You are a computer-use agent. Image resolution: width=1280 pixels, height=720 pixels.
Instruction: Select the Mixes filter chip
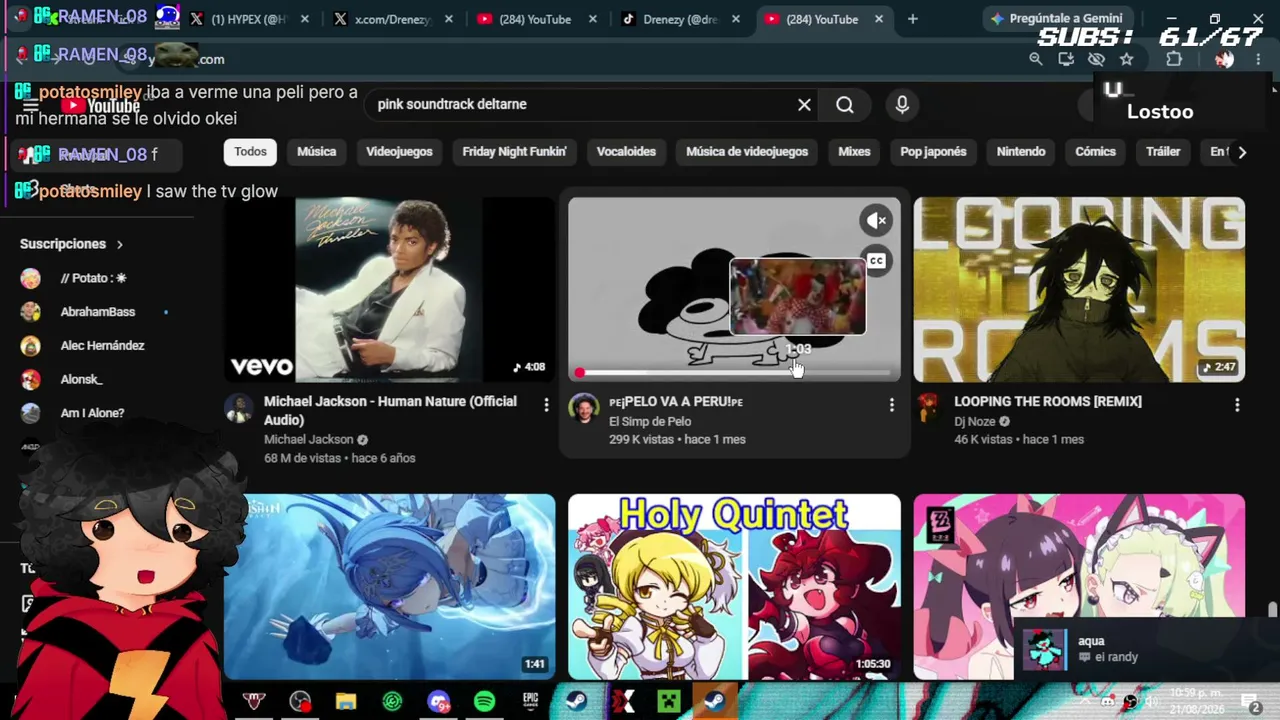point(854,152)
